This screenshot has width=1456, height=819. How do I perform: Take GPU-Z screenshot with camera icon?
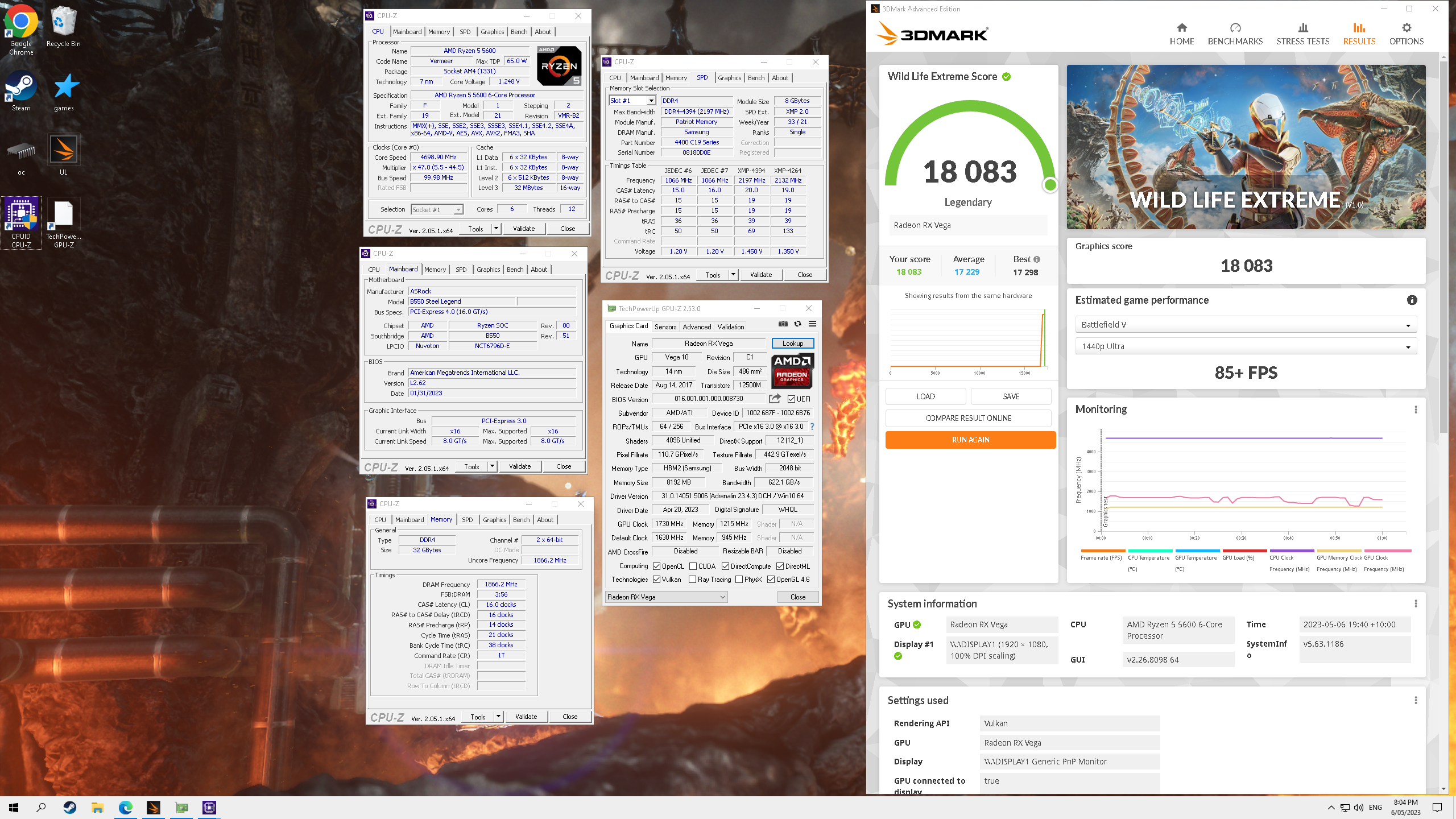(783, 324)
